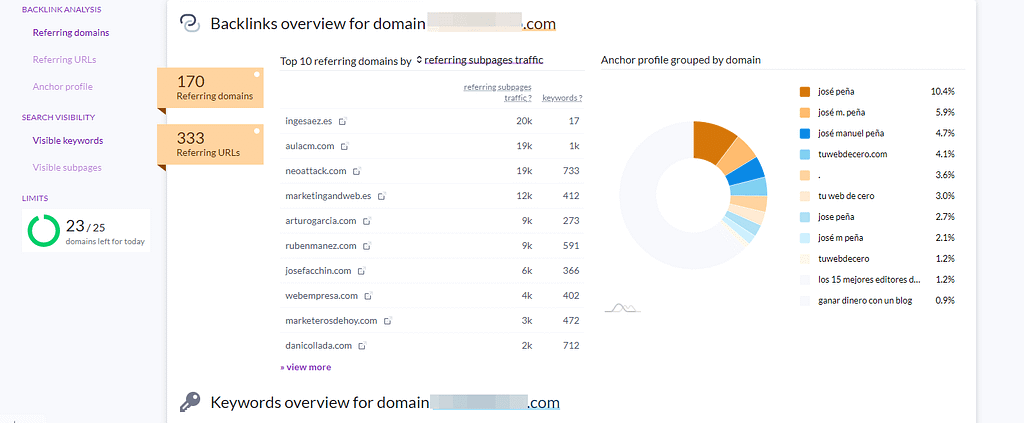Click the 'Keywords overview for domain' heading
Image resolution: width=1024 pixels, height=423 pixels.
point(319,402)
